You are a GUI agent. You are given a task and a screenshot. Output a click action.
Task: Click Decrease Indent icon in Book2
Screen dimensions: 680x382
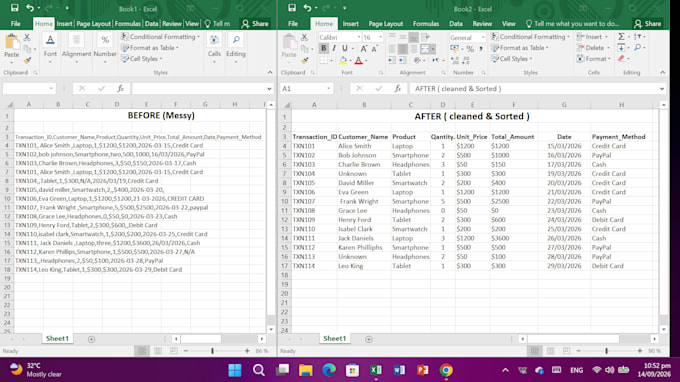pyautogui.click(x=392, y=60)
